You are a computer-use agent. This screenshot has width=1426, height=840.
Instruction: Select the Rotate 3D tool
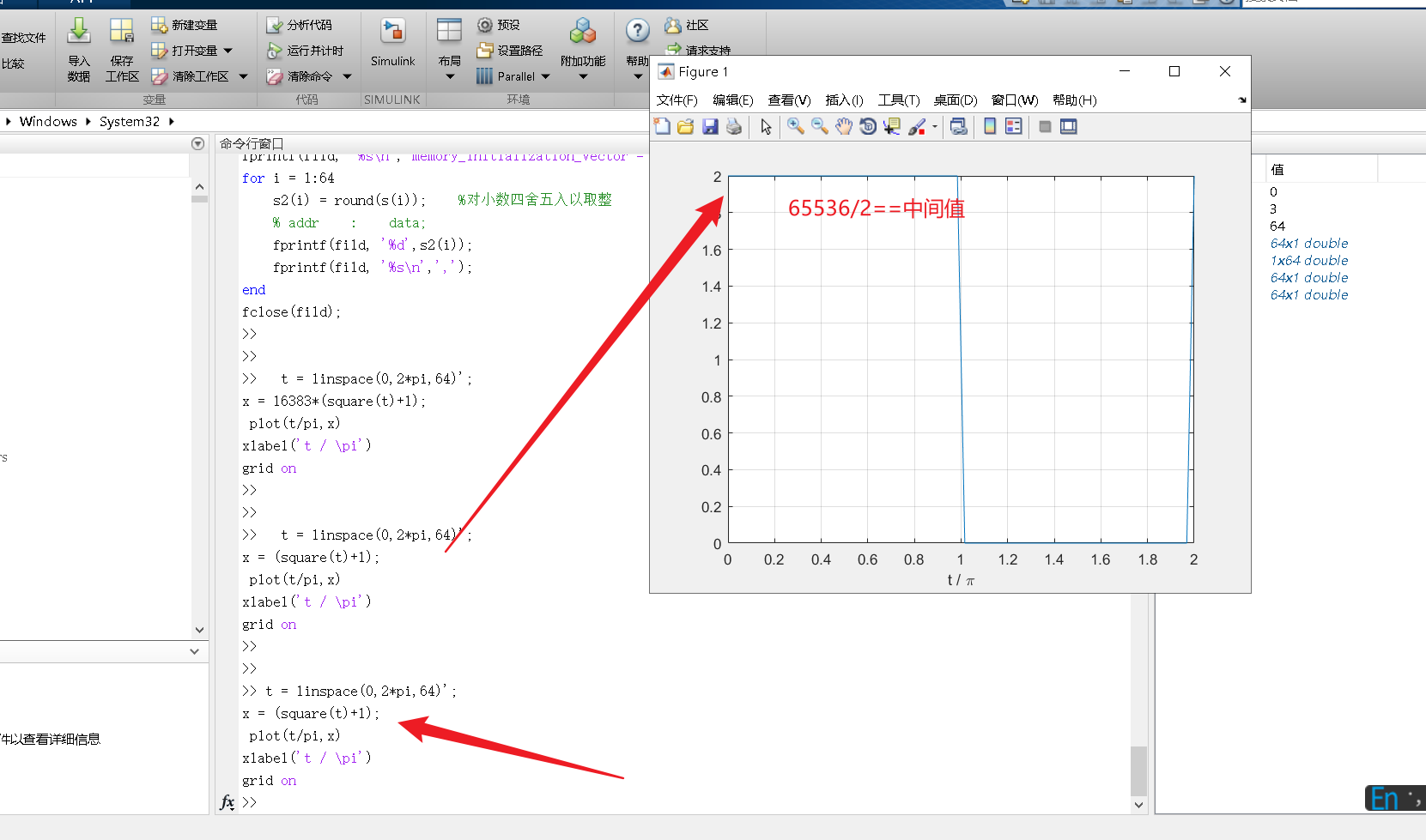pos(868,126)
